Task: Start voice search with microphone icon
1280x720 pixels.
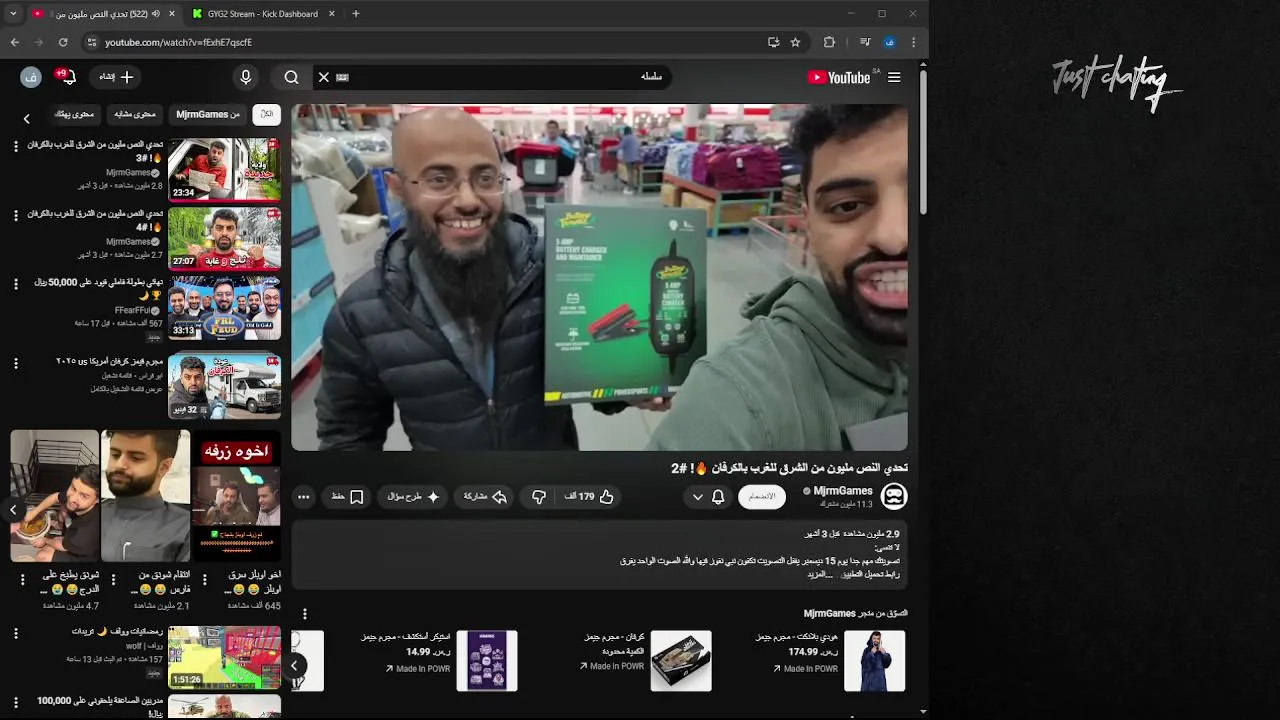Action: tap(246, 77)
